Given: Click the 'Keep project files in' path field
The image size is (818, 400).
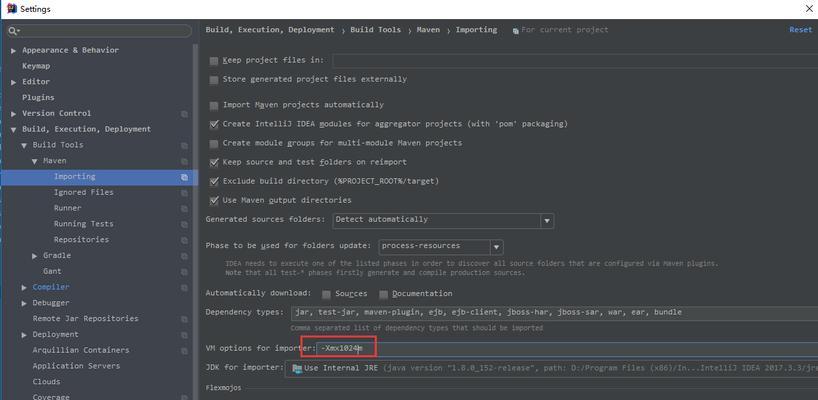Looking at the screenshot, I should point(575,61).
